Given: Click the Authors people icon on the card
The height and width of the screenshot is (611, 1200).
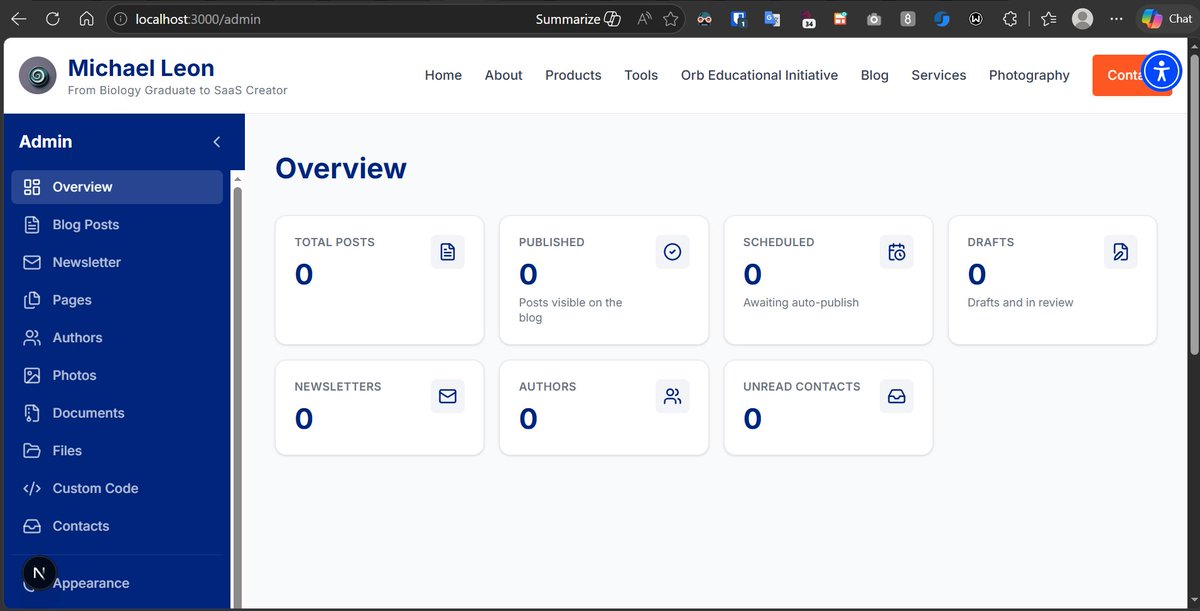Looking at the screenshot, I should (x=672, y=396).
